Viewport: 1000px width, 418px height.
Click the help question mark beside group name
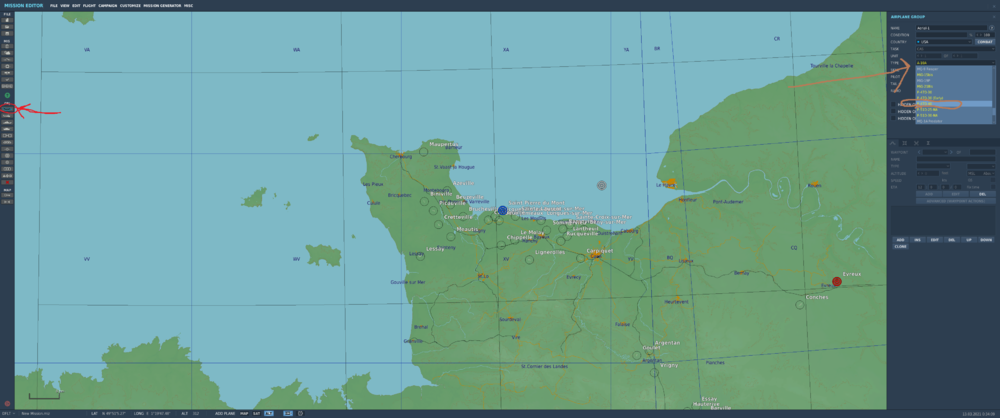[x=991, y=28]
